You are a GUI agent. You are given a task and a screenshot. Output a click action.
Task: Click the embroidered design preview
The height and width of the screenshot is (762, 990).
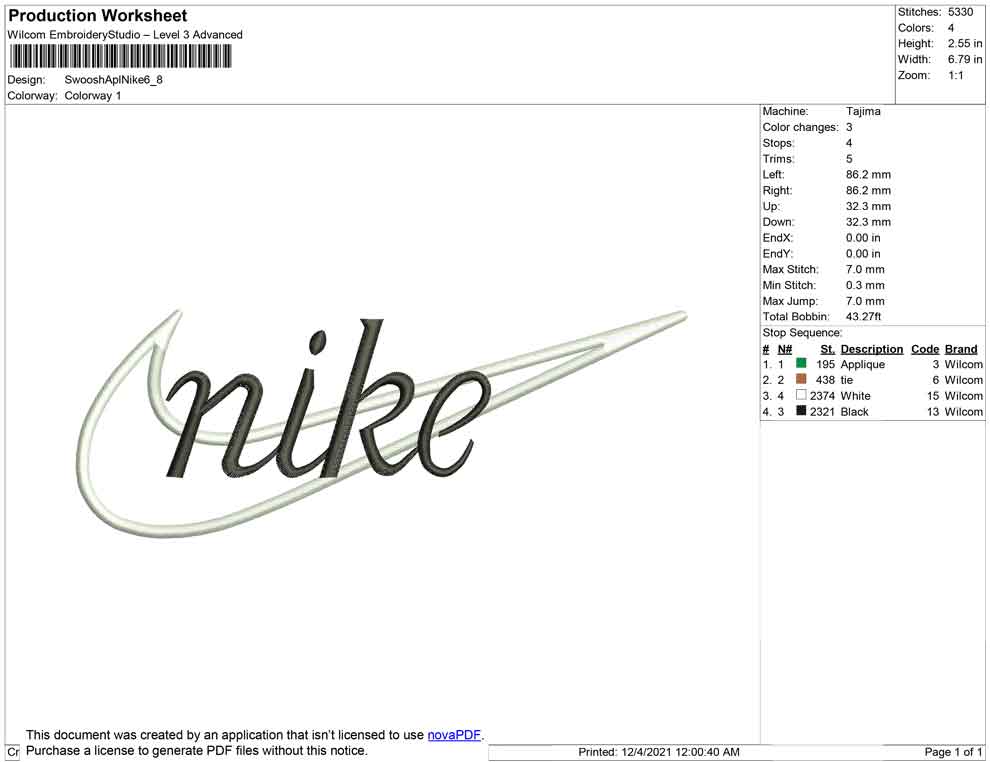(383, 423)
